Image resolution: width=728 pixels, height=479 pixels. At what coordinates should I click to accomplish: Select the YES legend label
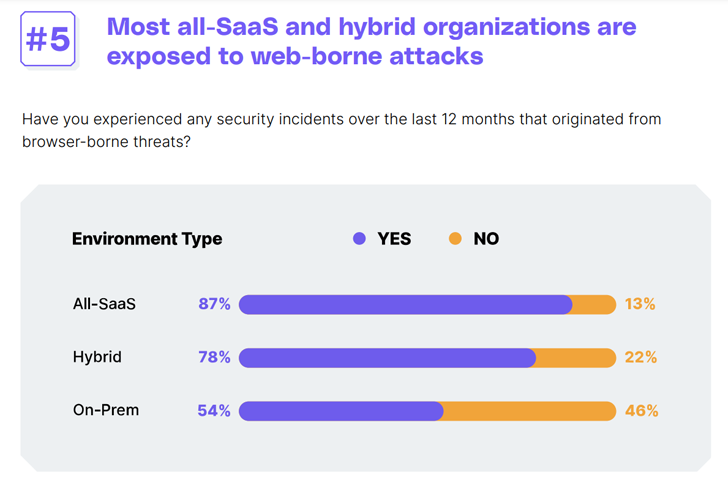pos(394,239)
